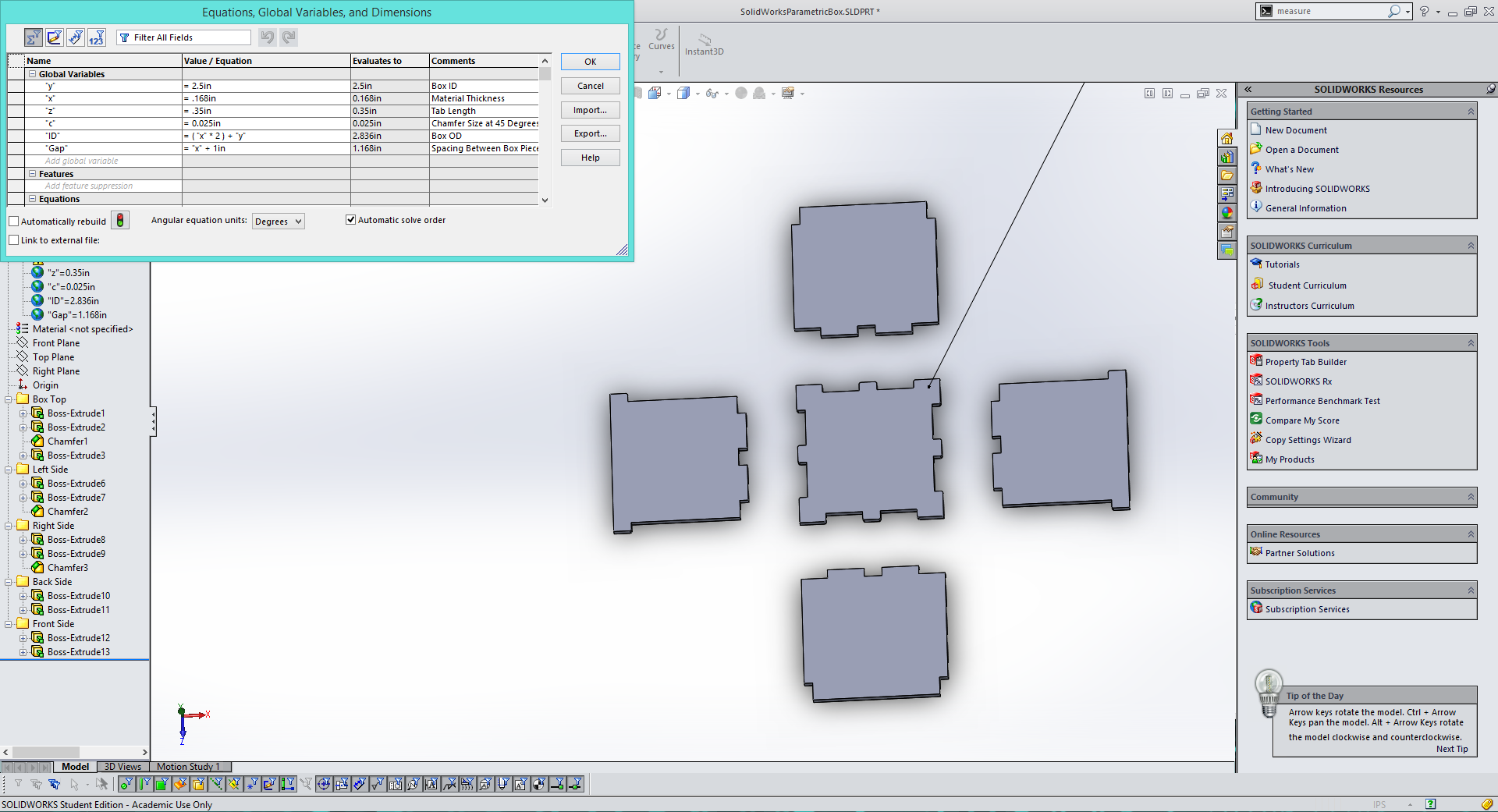Image resolution: width=1498 pixels, height=812 pixels.
Task: Check the Link to external file box
Action: pos(14,240)
